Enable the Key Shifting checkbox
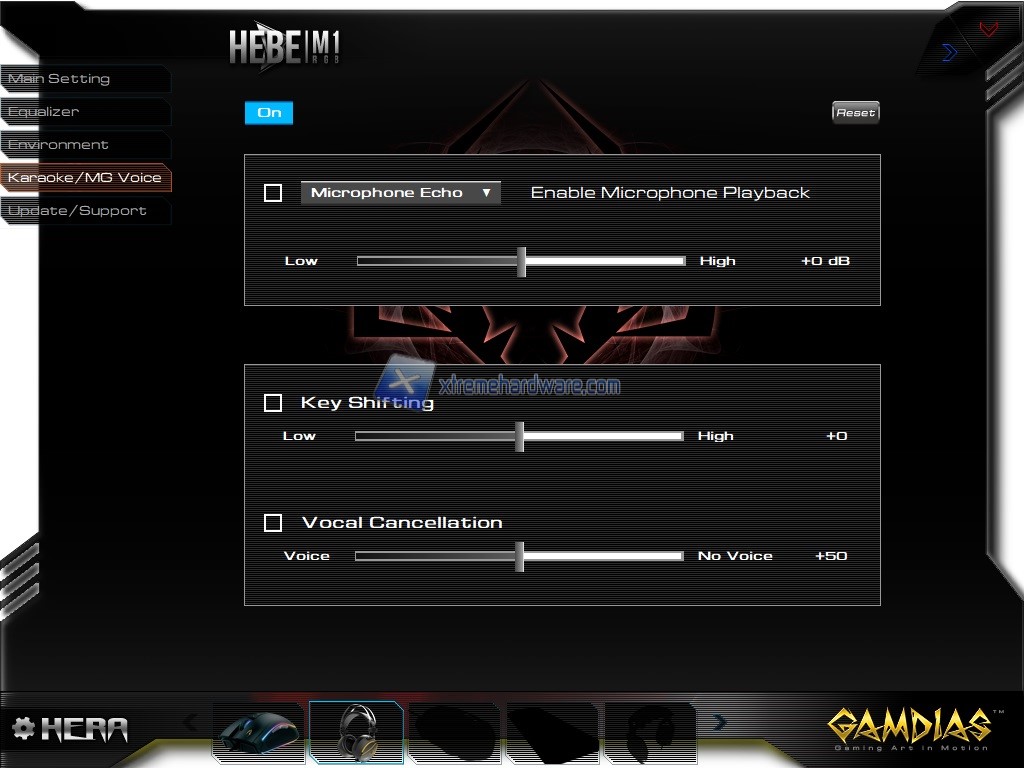 [273, 403]
